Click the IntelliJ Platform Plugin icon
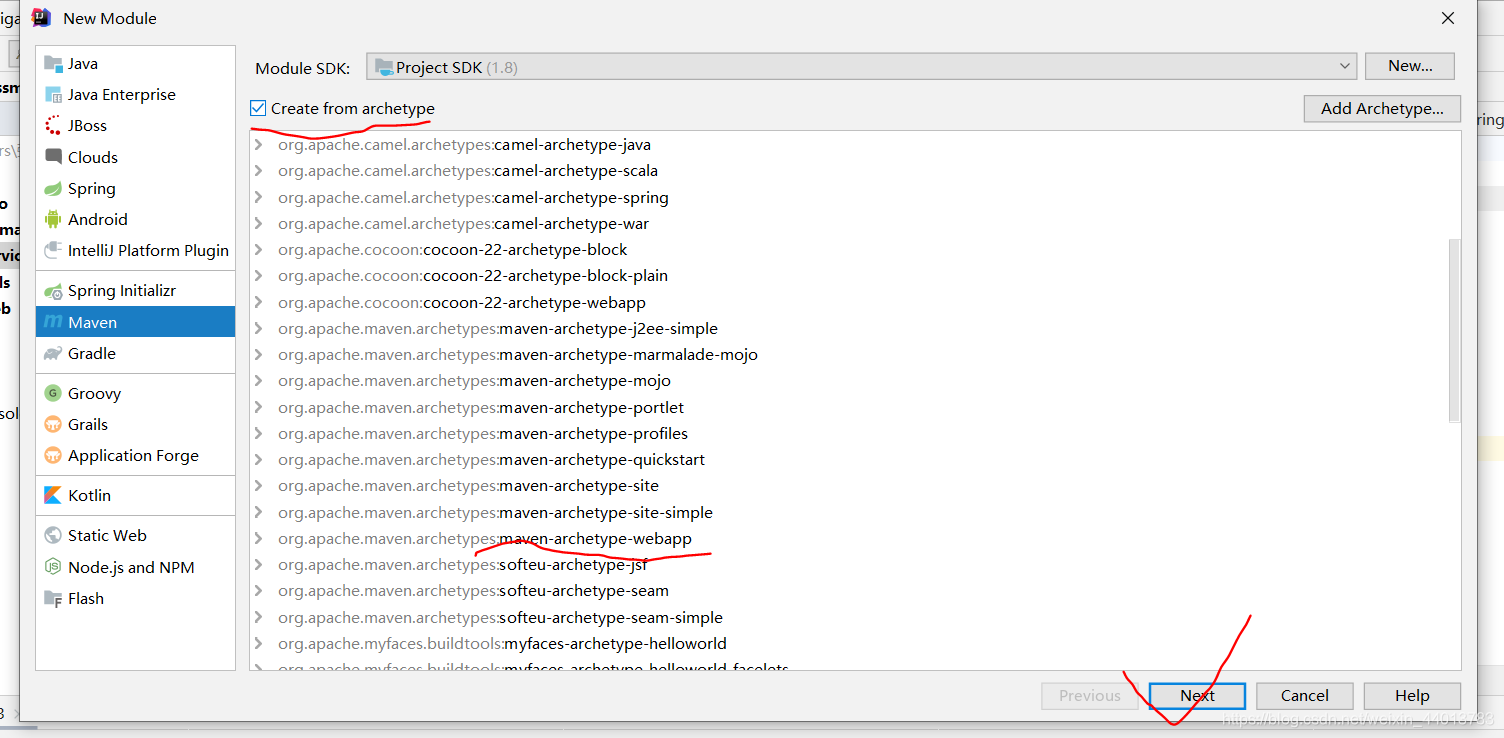This screenshot has width=1504, height=738. 53,250
